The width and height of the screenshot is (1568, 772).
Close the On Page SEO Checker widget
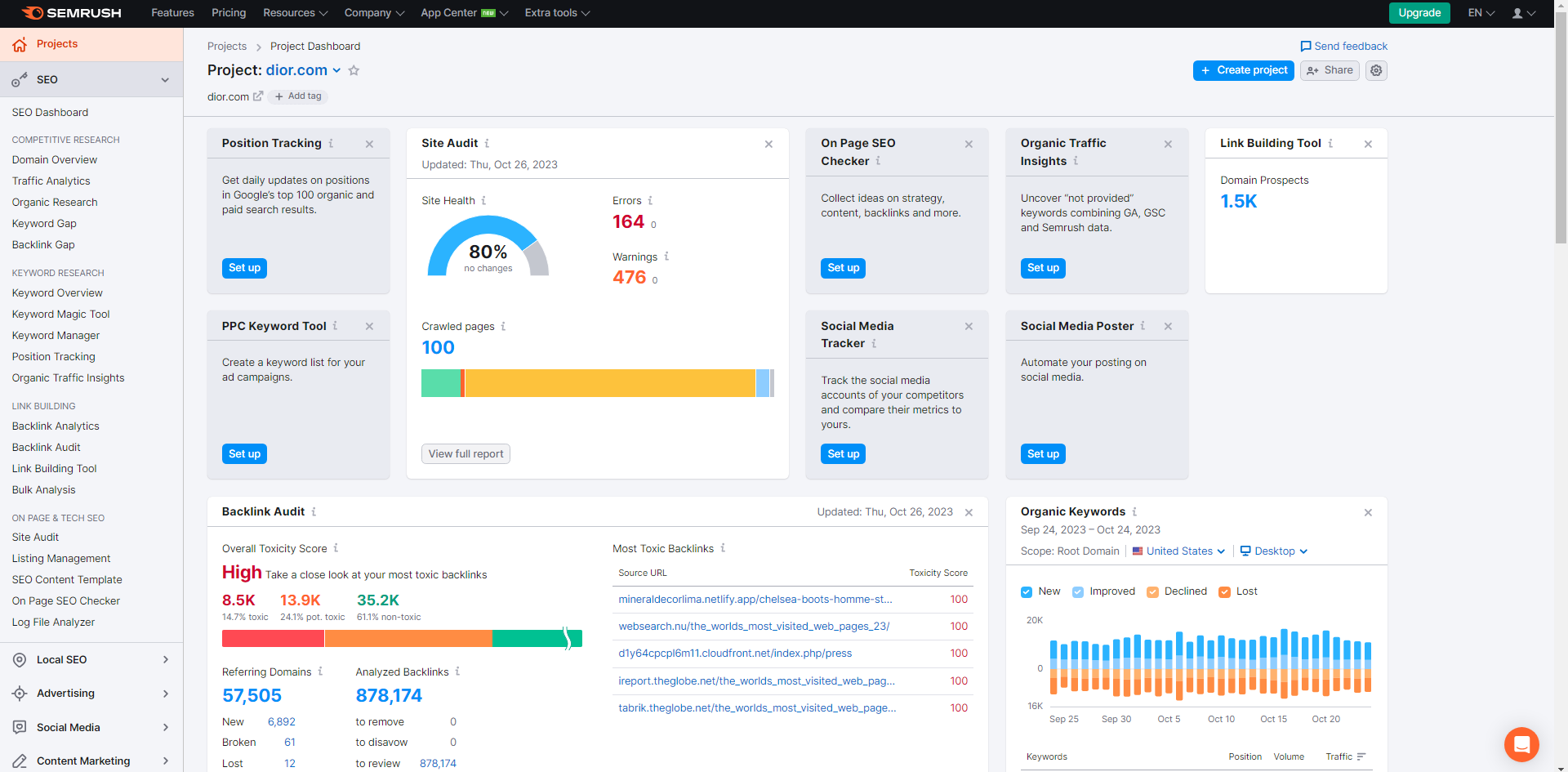click(969, 144)
